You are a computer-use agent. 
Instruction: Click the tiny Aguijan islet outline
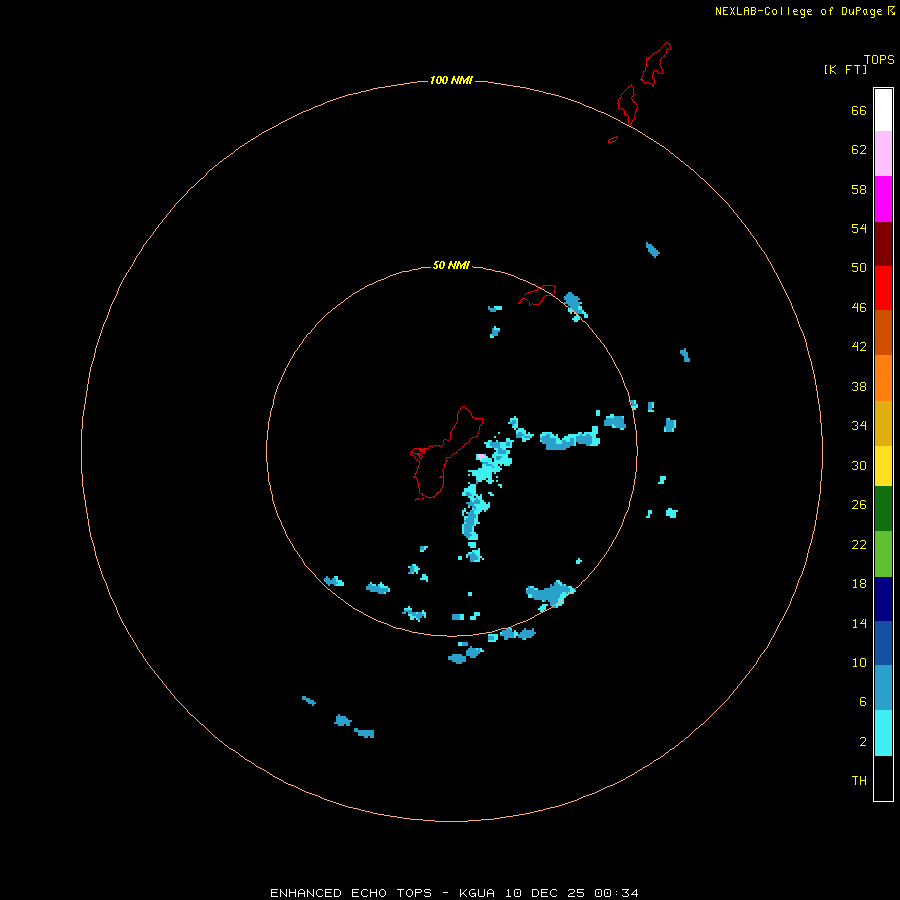pyautogui.click(x=613, y=139)
